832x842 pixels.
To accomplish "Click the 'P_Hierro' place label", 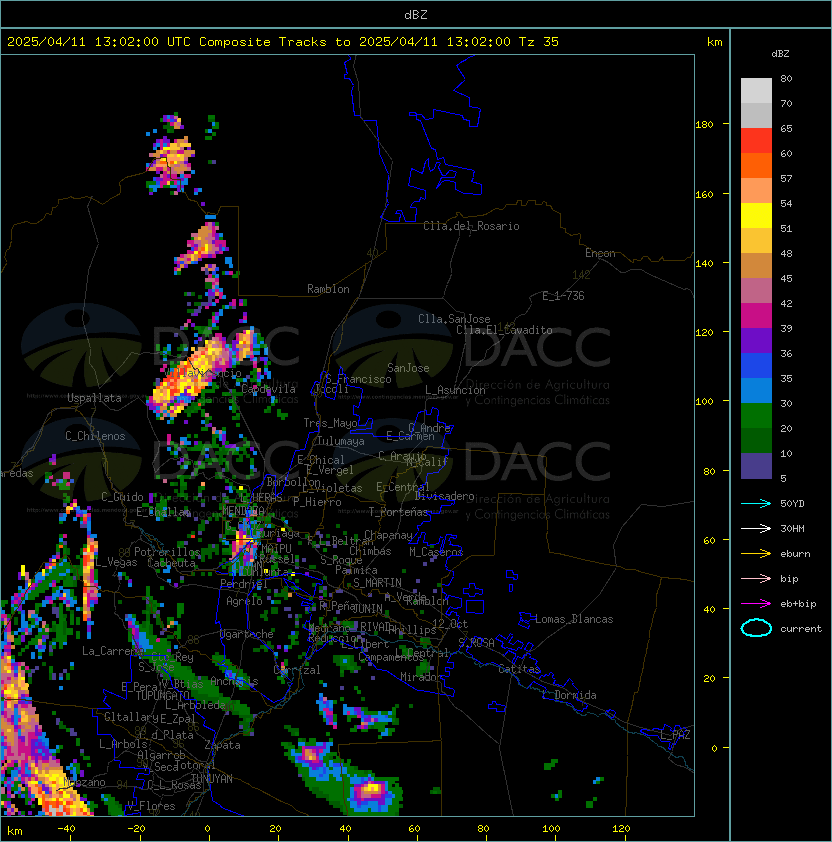I will pos(317,502).
